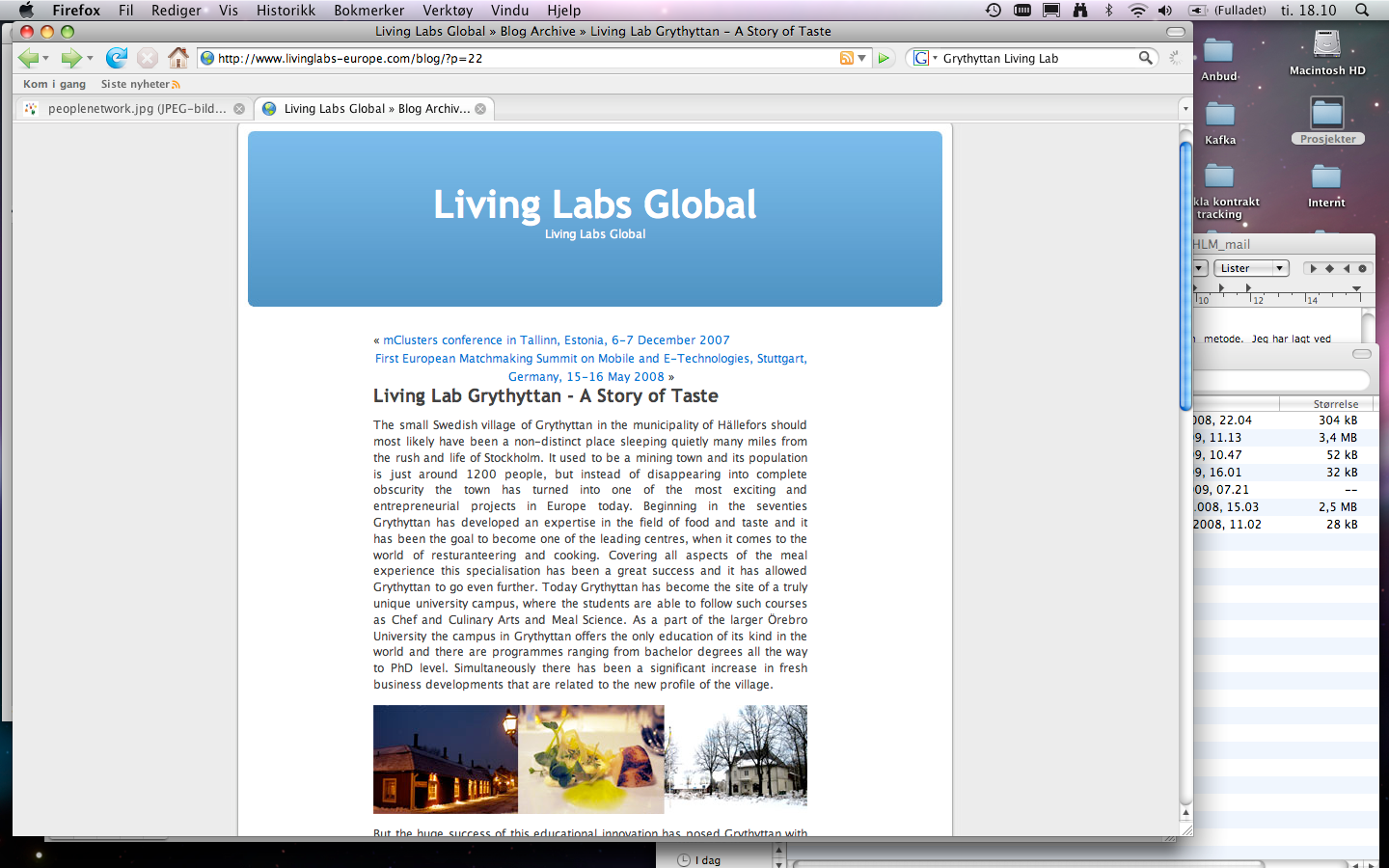Click the Google search engine icon

(921, 58)
